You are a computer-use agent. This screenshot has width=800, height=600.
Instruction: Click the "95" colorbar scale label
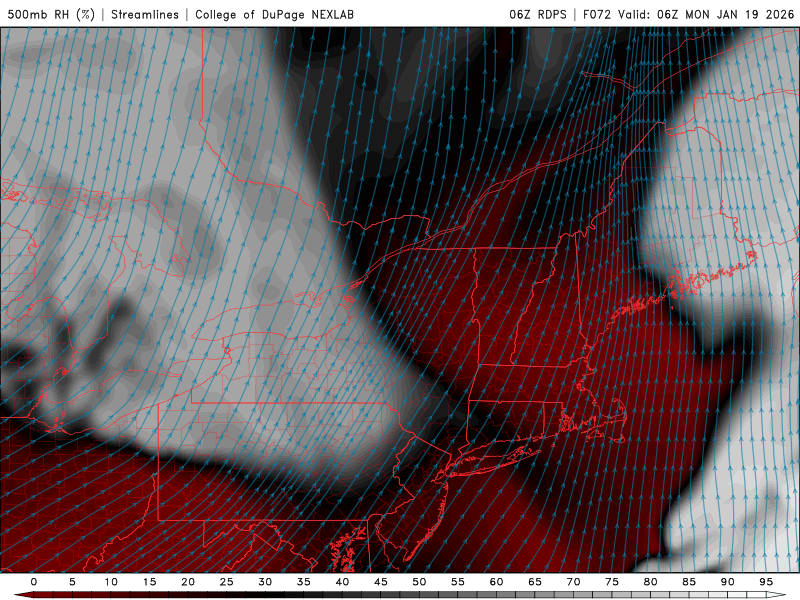pyautogui.click(x=766, y=582)
